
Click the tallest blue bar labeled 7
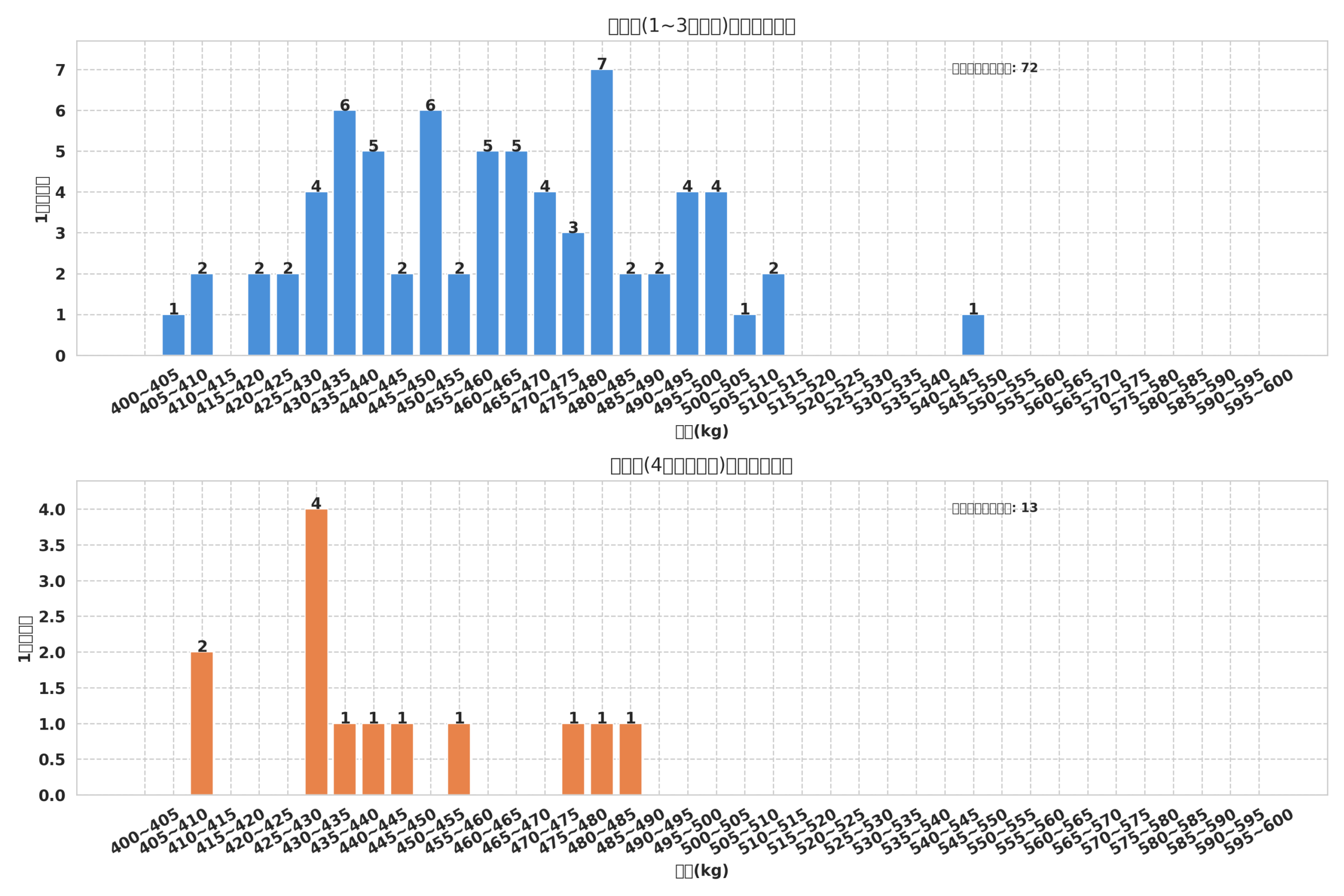(x=602, y=213)
